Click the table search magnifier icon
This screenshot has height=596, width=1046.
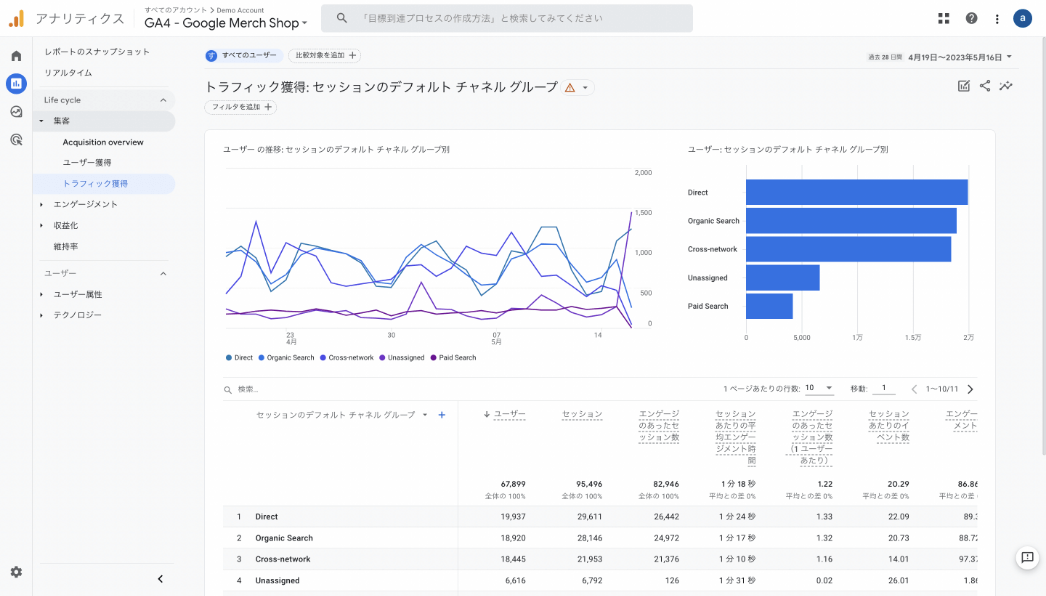click(228, 390)
